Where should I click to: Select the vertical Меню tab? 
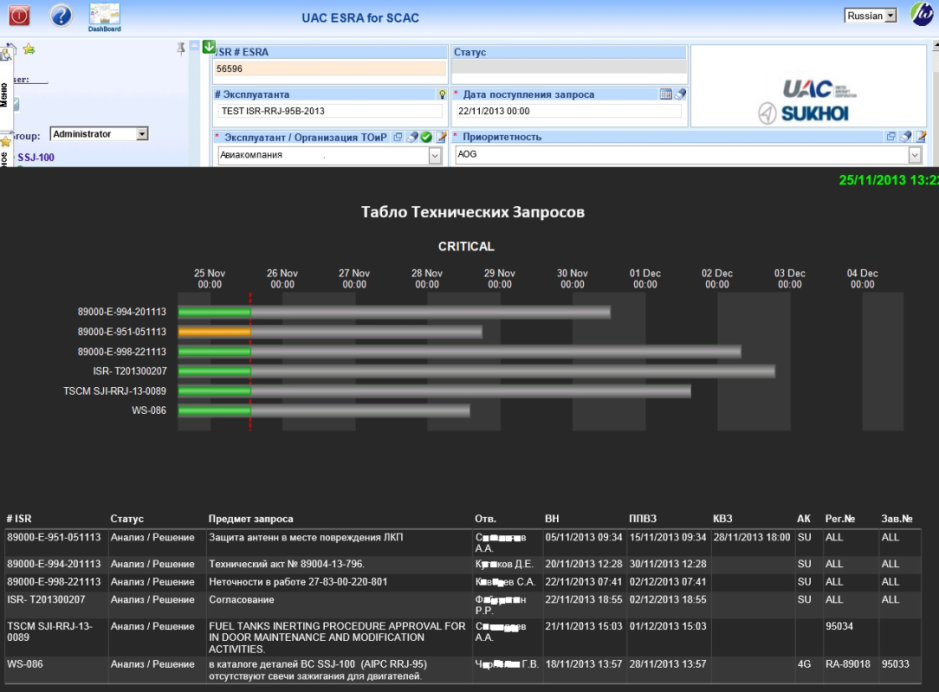pyautogui.click(x=5, y=96)
